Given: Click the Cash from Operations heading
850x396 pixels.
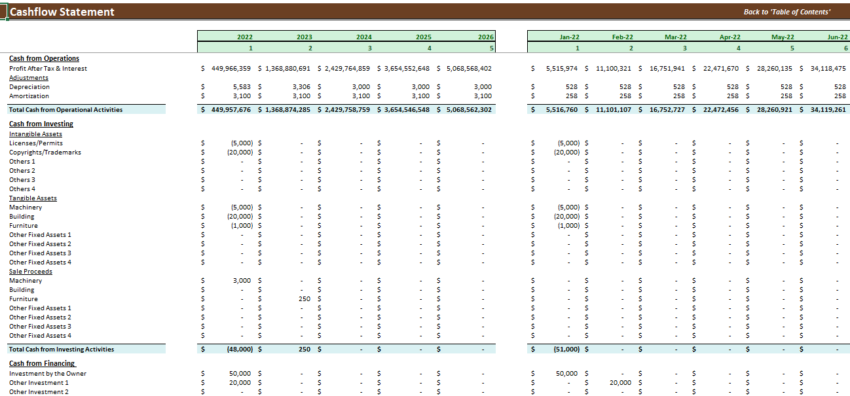Looking at the screenshot, I should pos(44,59).
